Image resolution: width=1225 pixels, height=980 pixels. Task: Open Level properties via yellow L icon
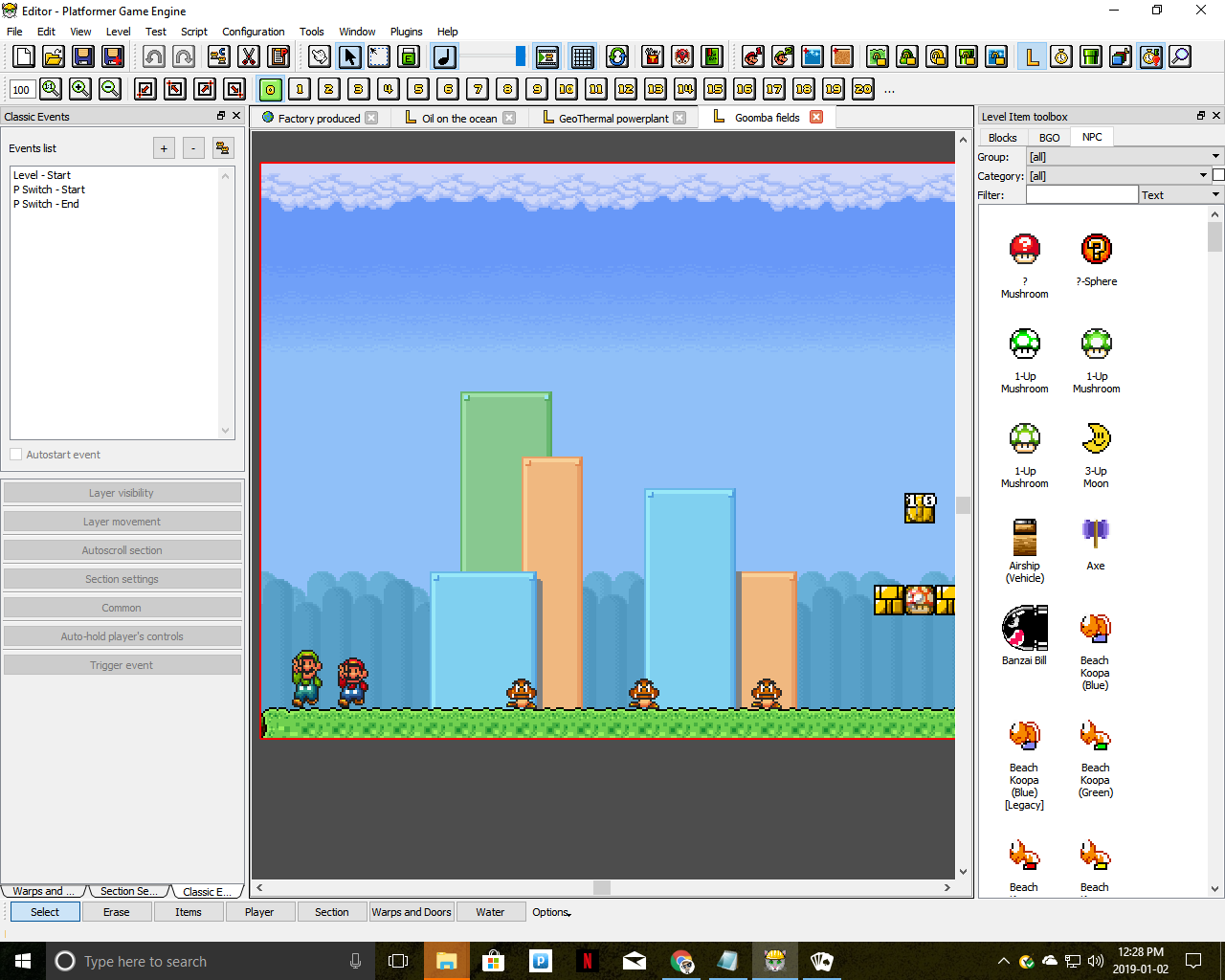(1032, 56)
